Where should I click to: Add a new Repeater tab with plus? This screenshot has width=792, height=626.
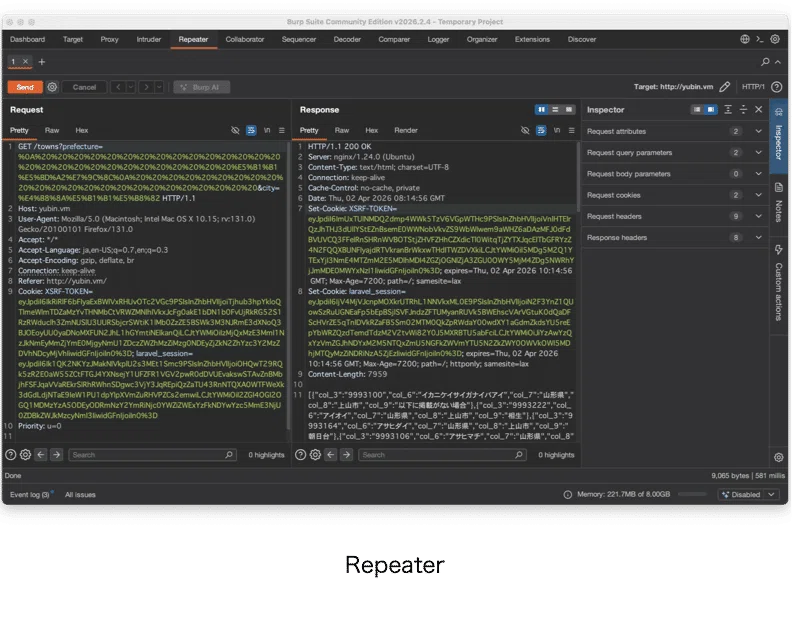coord(42,62)
